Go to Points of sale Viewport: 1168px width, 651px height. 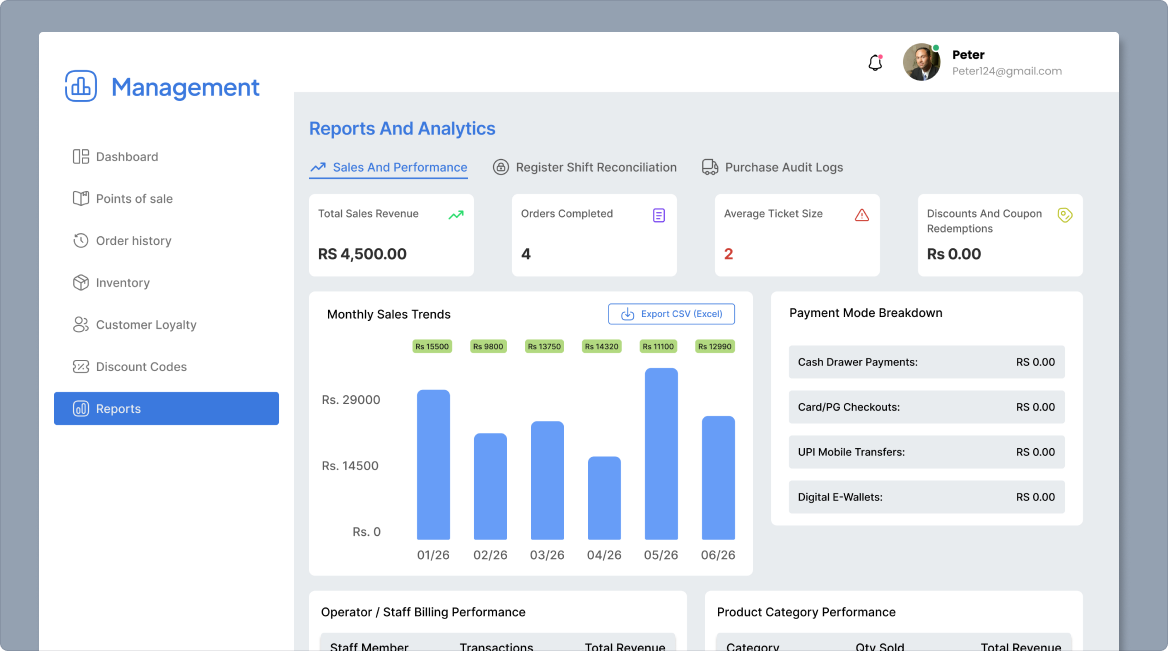[x=123, y=199]
